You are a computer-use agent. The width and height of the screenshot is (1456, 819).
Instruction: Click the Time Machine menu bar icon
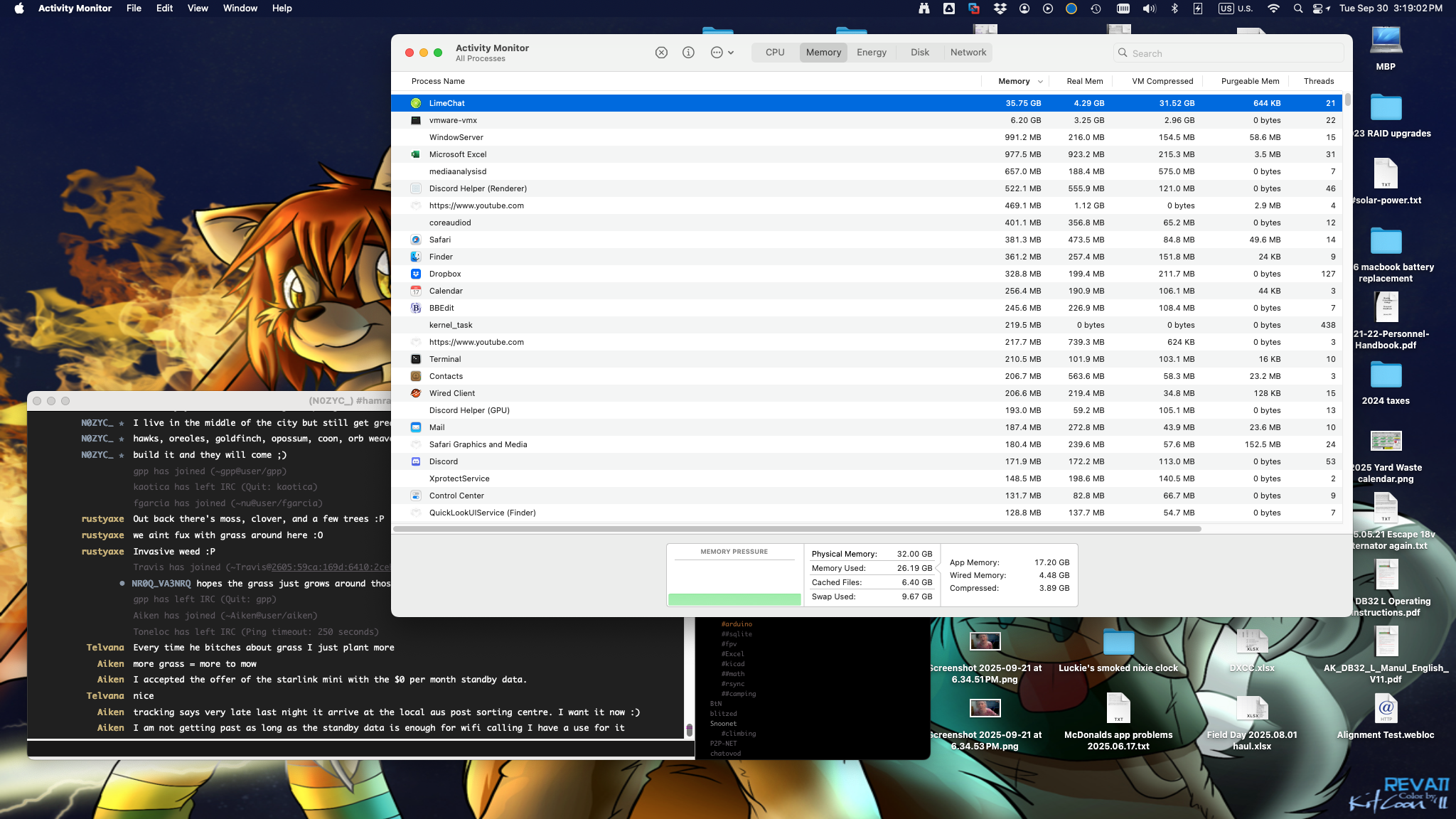[1096, 9]
